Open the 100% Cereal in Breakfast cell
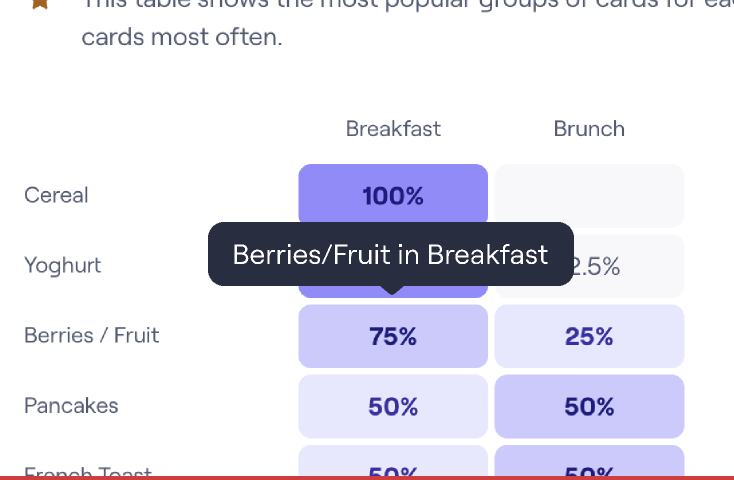Image resolution: width=734 pixels, height=480 pixels. coord(393,193)
